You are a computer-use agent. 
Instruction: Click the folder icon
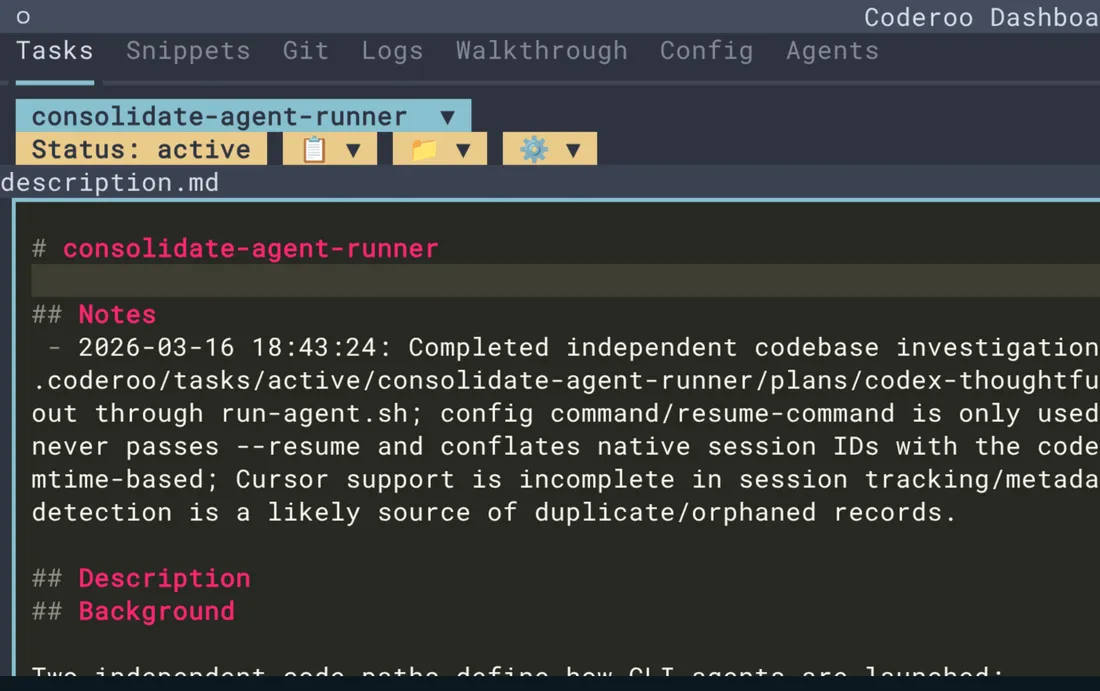click(424, 149)
